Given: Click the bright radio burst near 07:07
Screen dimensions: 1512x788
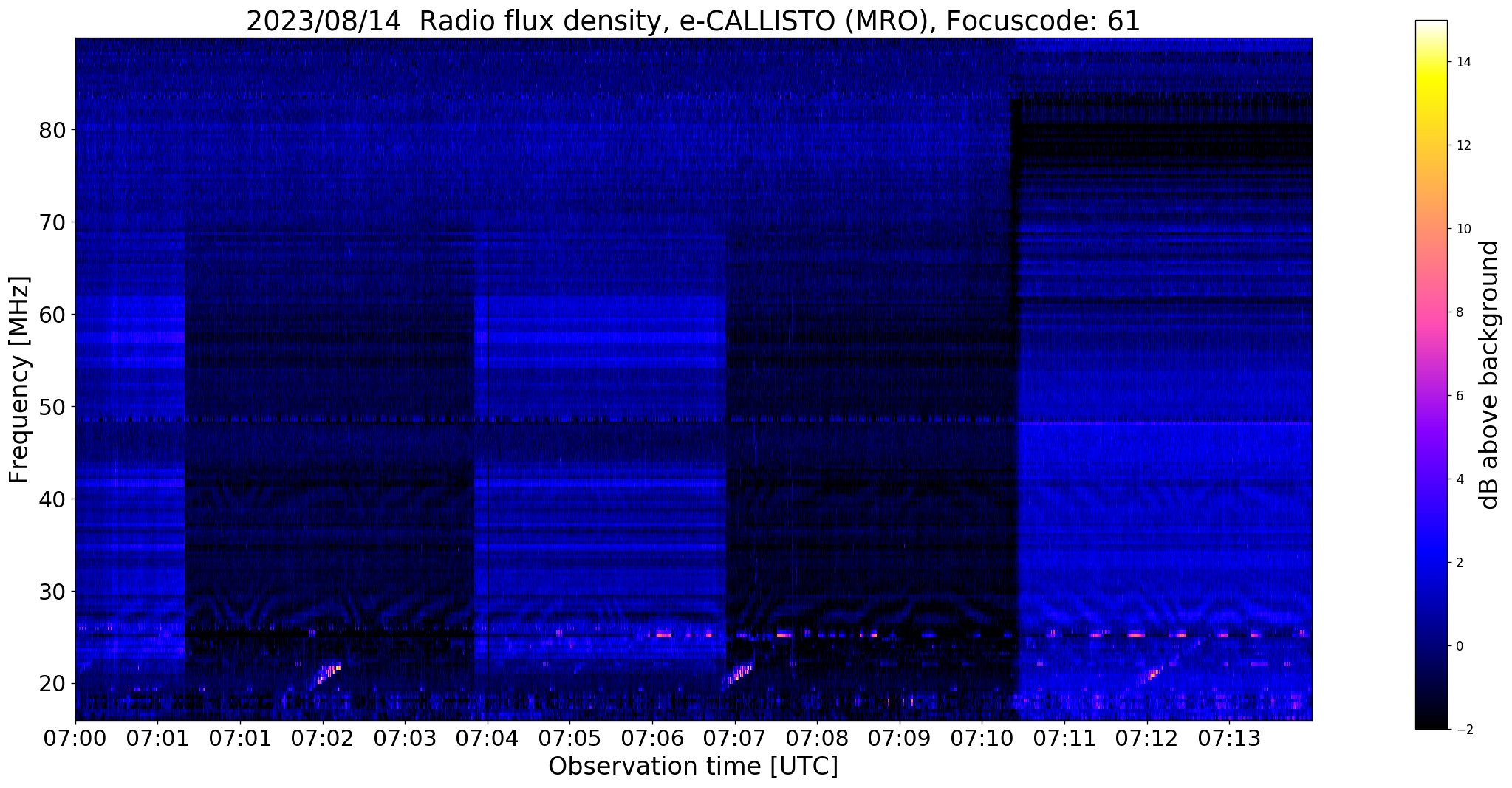Looking at the screenshot, I should [x=740, y=674].
